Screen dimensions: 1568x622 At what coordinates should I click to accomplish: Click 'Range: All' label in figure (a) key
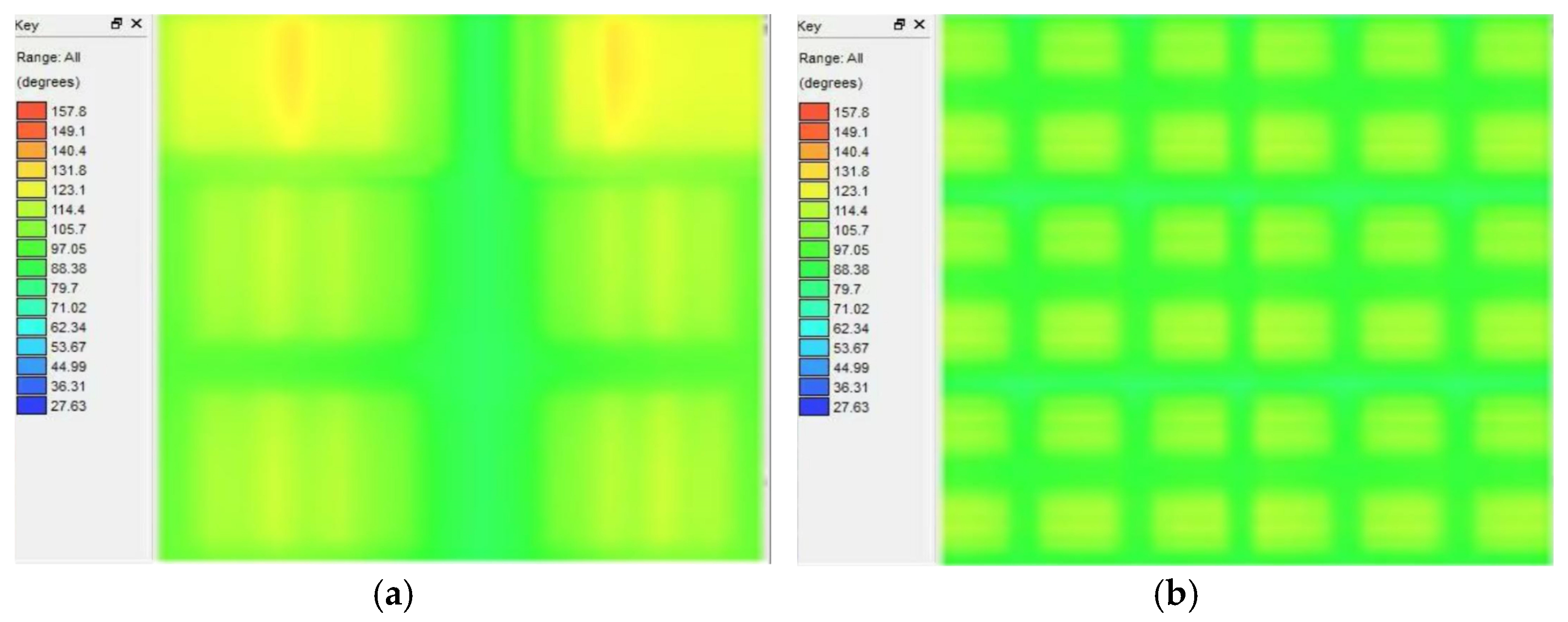(x=48, y=57)
